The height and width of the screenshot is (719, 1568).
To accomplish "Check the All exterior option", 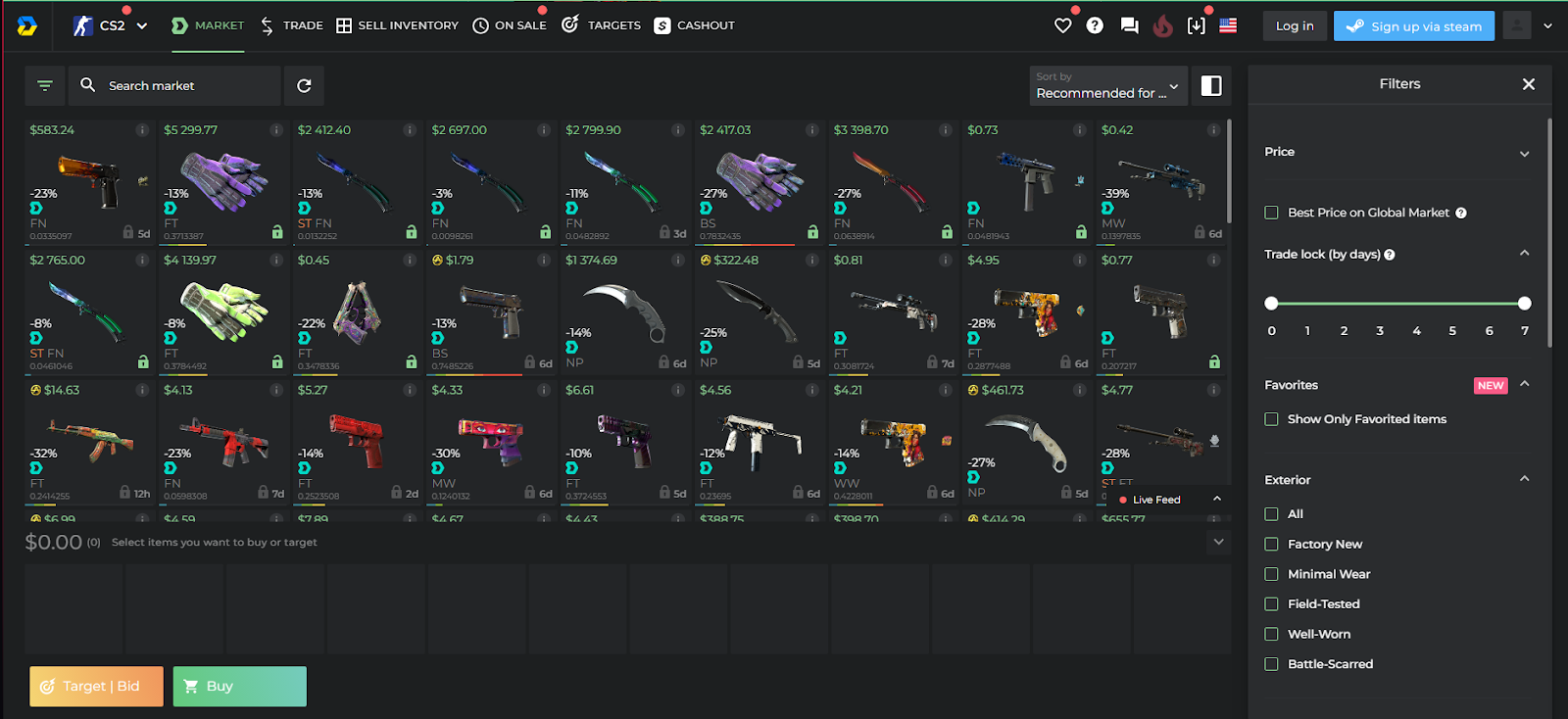I will 1271,514.
